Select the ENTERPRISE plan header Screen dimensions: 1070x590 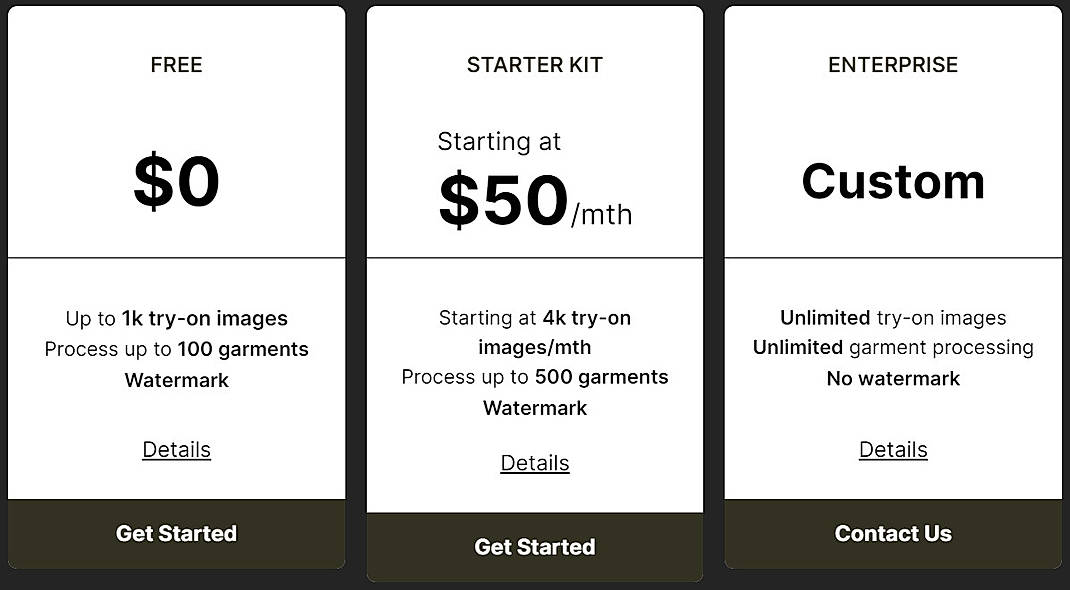point(892,64)
